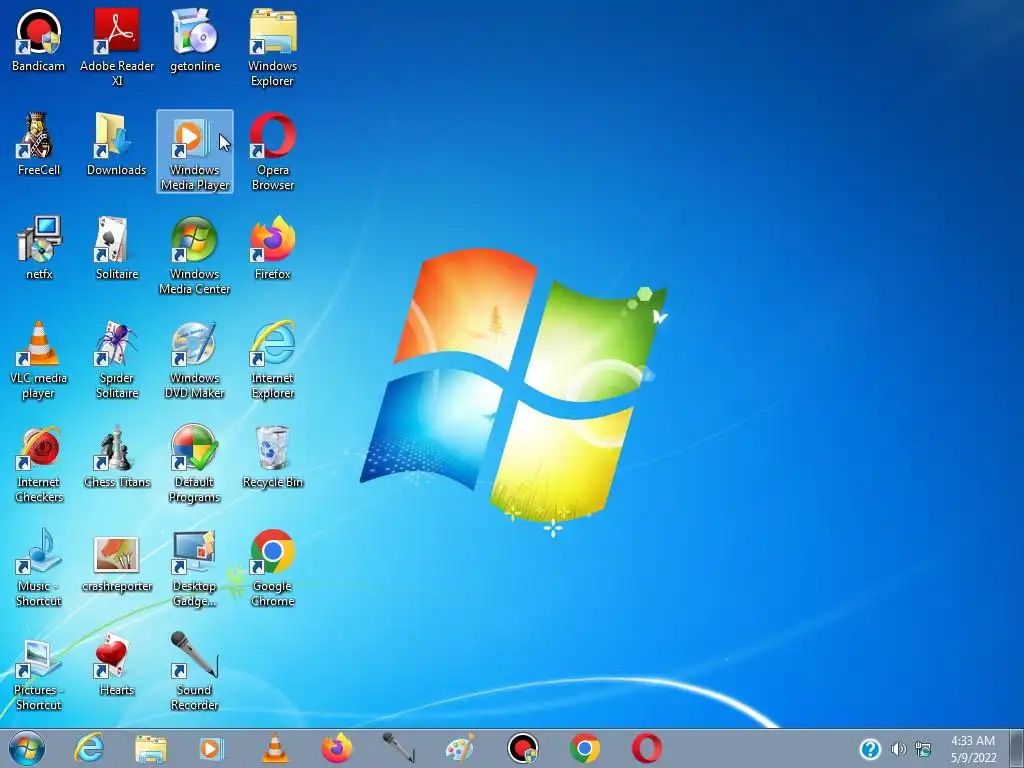Image resolution: width=1024 pixels, height=768 pixels.
Task: Select the Desktop Gadgets icon
Action: (195, 567)
